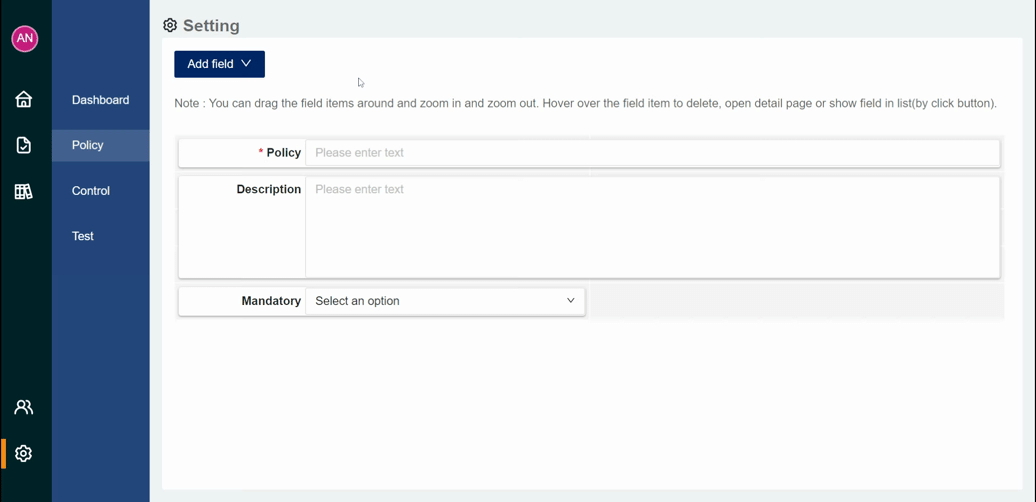Click the Policy field label

point(283,153)
